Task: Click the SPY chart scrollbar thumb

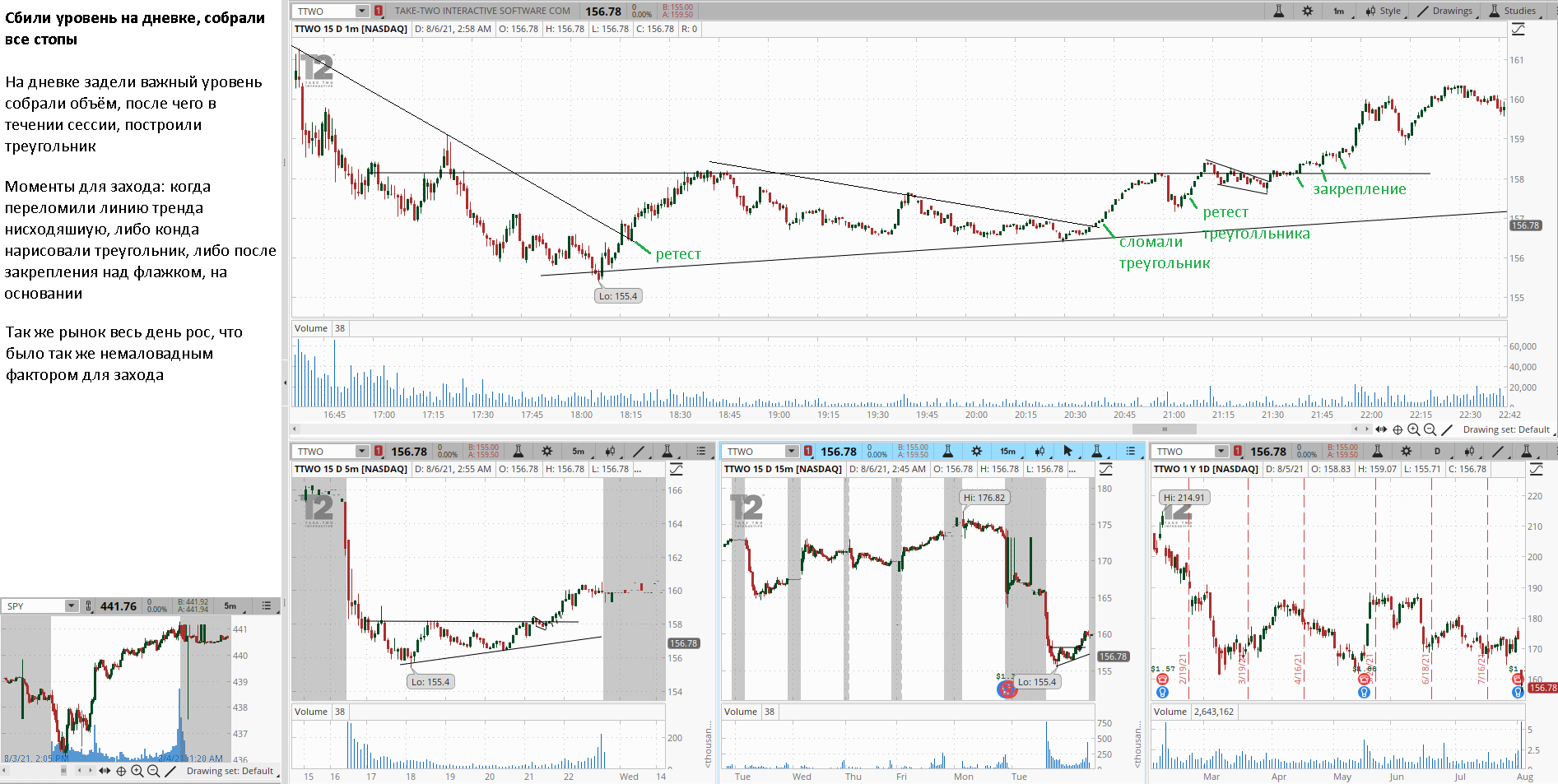Action: tap(63, 771)
